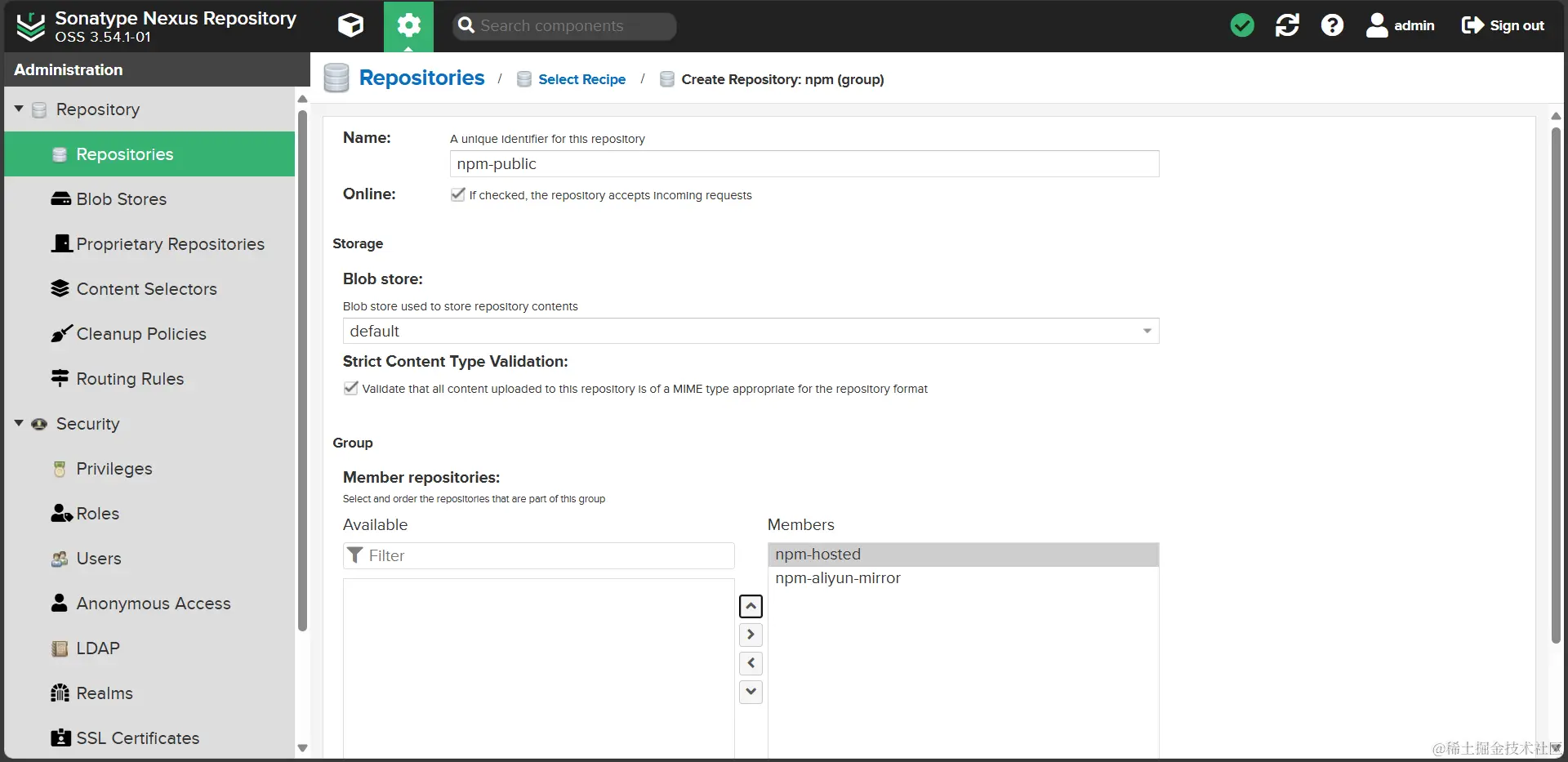
Task: Open Blob Stores in the sidebar
Action: (x=121, y=199)
